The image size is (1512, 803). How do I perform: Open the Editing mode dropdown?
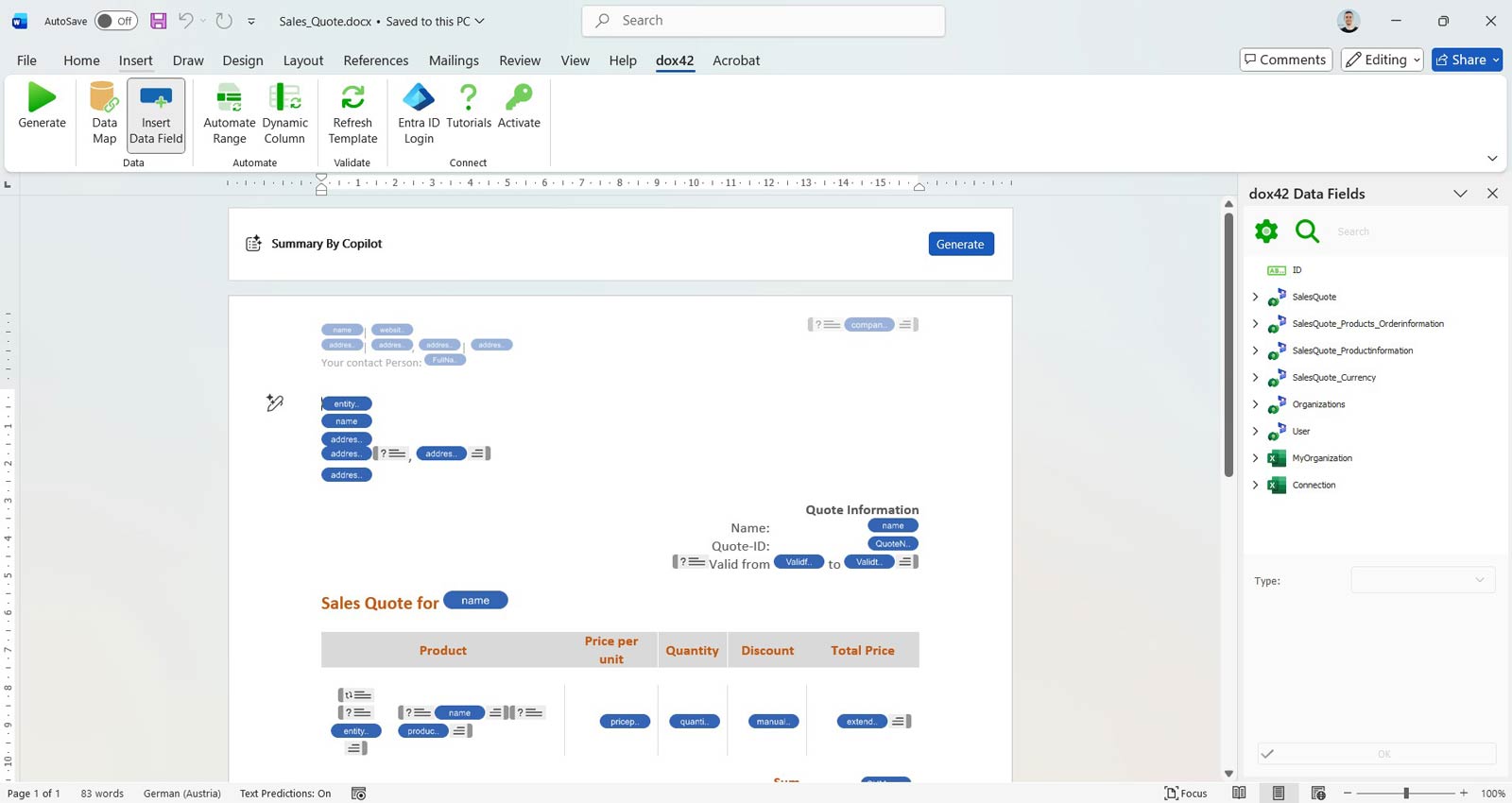tap(1383, 60)
